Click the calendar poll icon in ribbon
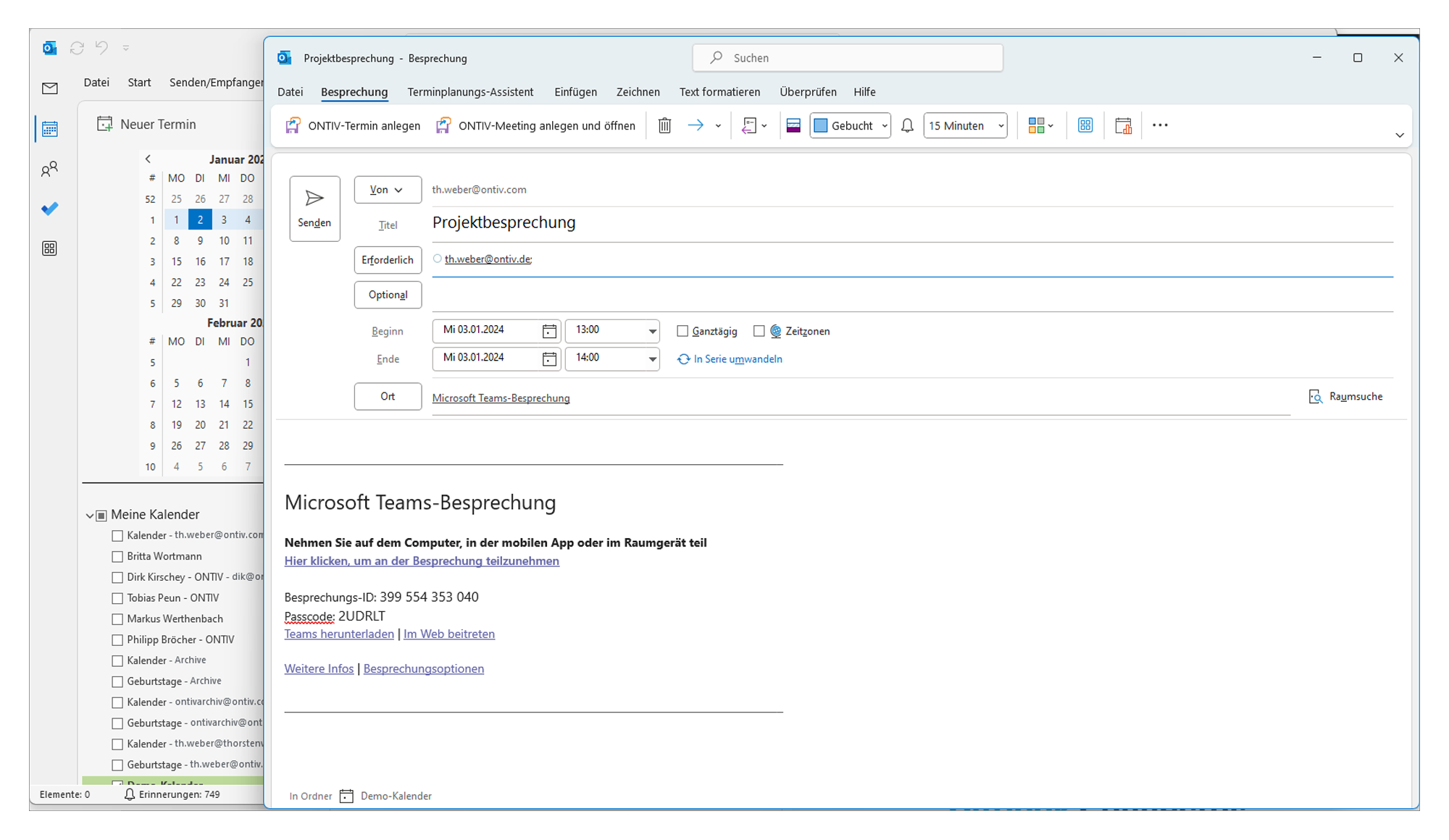 tap(1123, 125)
